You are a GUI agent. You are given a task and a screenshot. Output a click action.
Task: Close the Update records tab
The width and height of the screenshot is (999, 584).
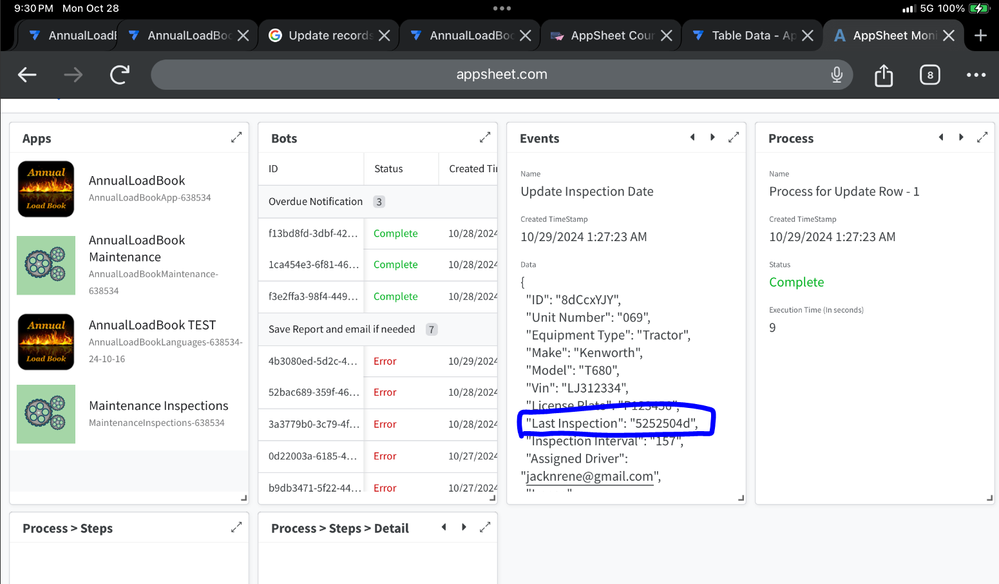(x=384, y=36)
